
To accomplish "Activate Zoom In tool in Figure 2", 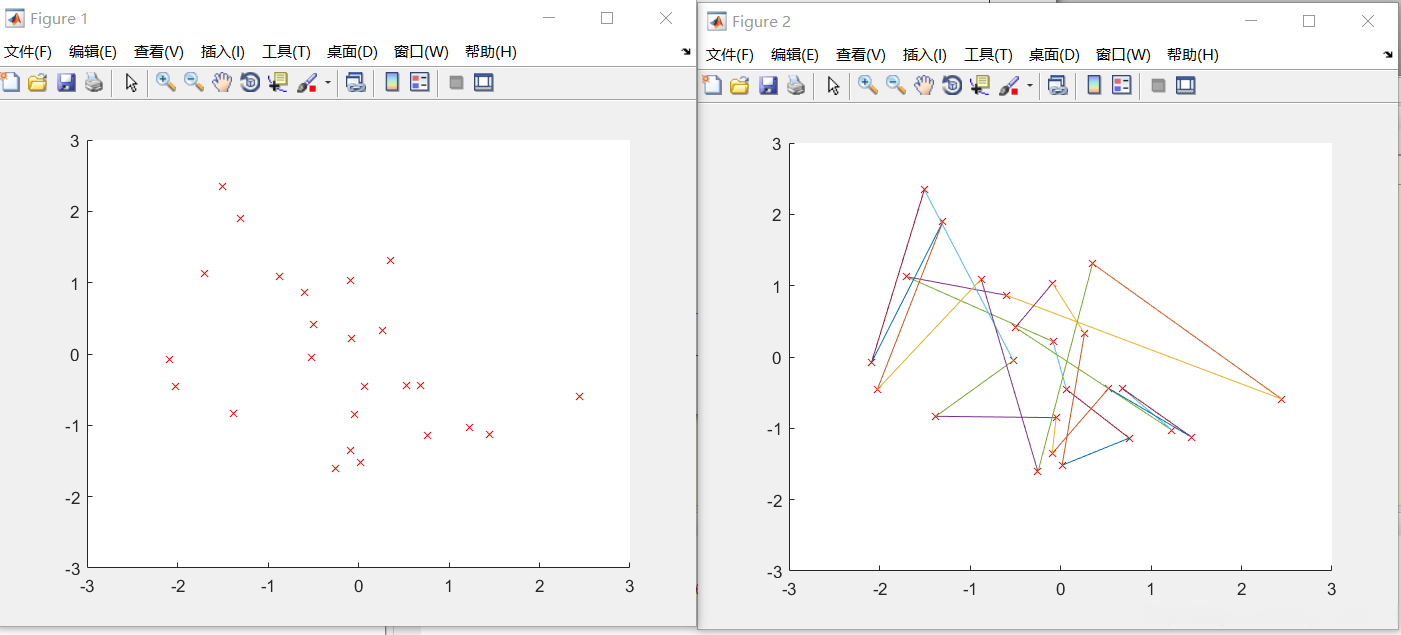I will point(868,86).
